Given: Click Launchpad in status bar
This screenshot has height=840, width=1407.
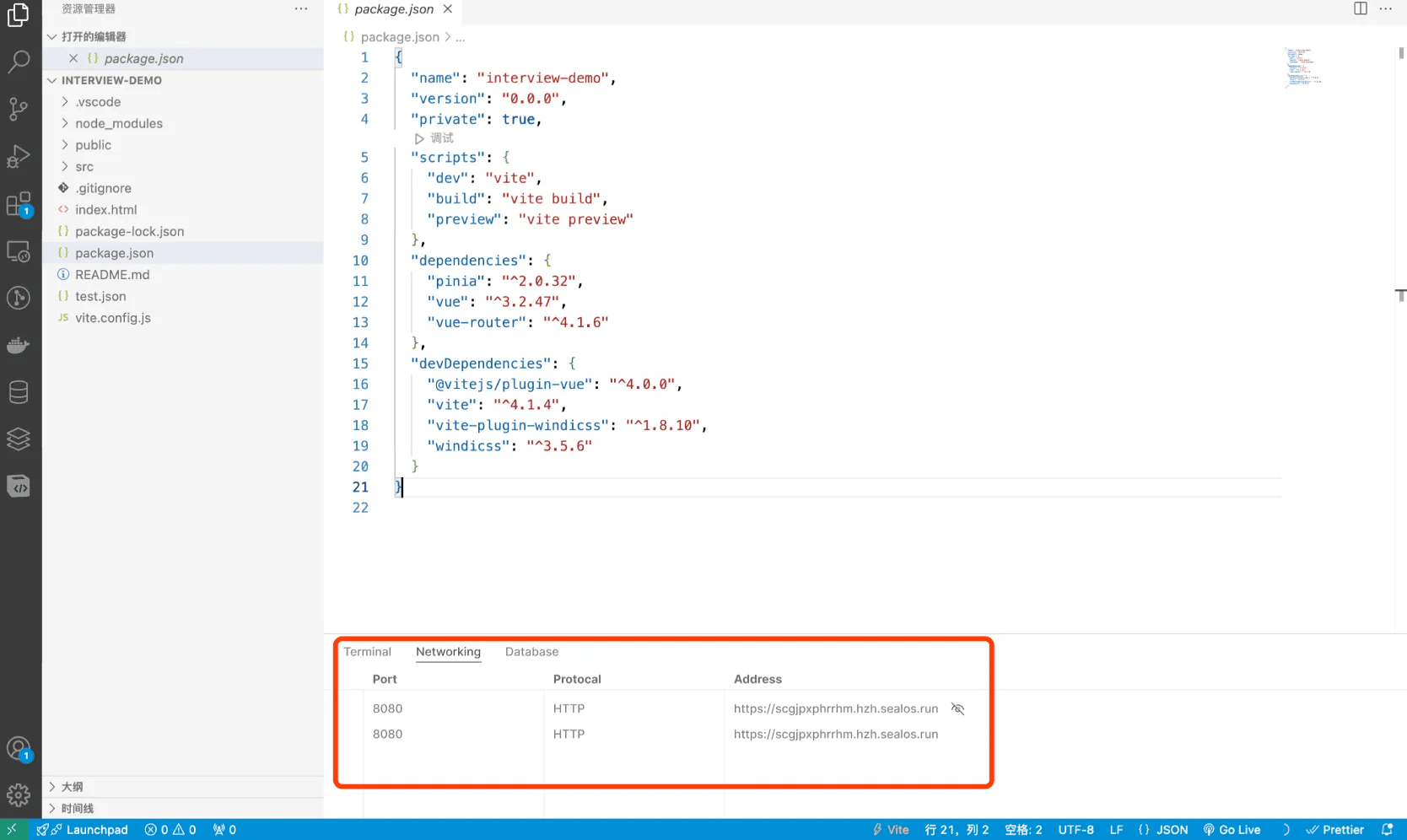Looking at the screenshot, I should pyautogui.click(x=82, y=830).
